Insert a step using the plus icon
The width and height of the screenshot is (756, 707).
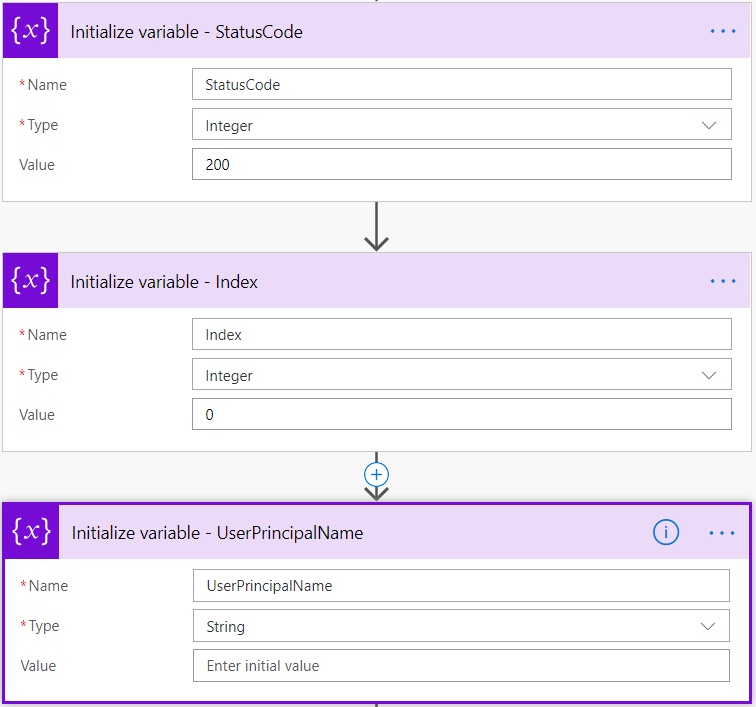(x=377, y=475)
